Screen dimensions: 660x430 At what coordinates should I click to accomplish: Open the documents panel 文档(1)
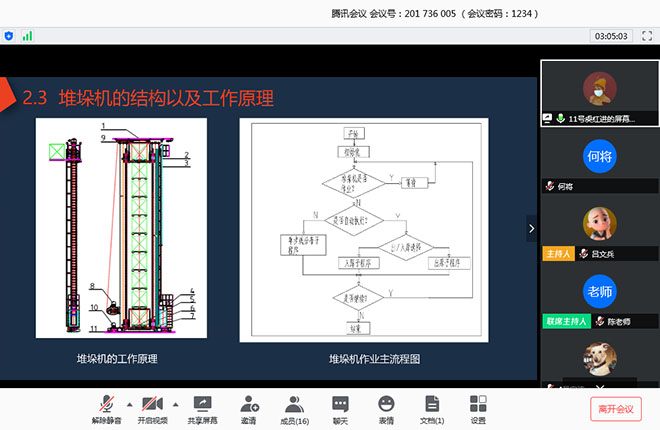coord(432,409)
